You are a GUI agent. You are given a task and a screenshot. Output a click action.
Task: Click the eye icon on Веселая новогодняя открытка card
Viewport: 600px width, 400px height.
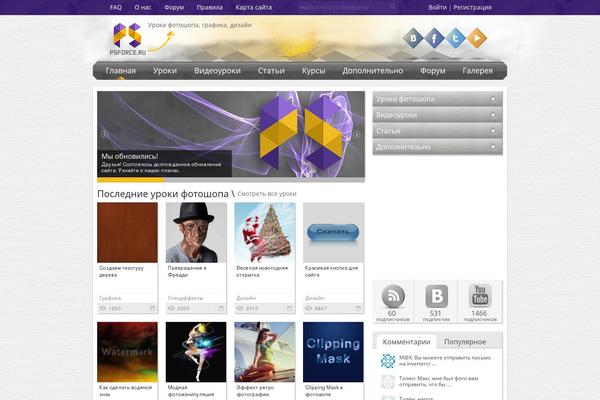pyautogui.click(x=240, y=308)
